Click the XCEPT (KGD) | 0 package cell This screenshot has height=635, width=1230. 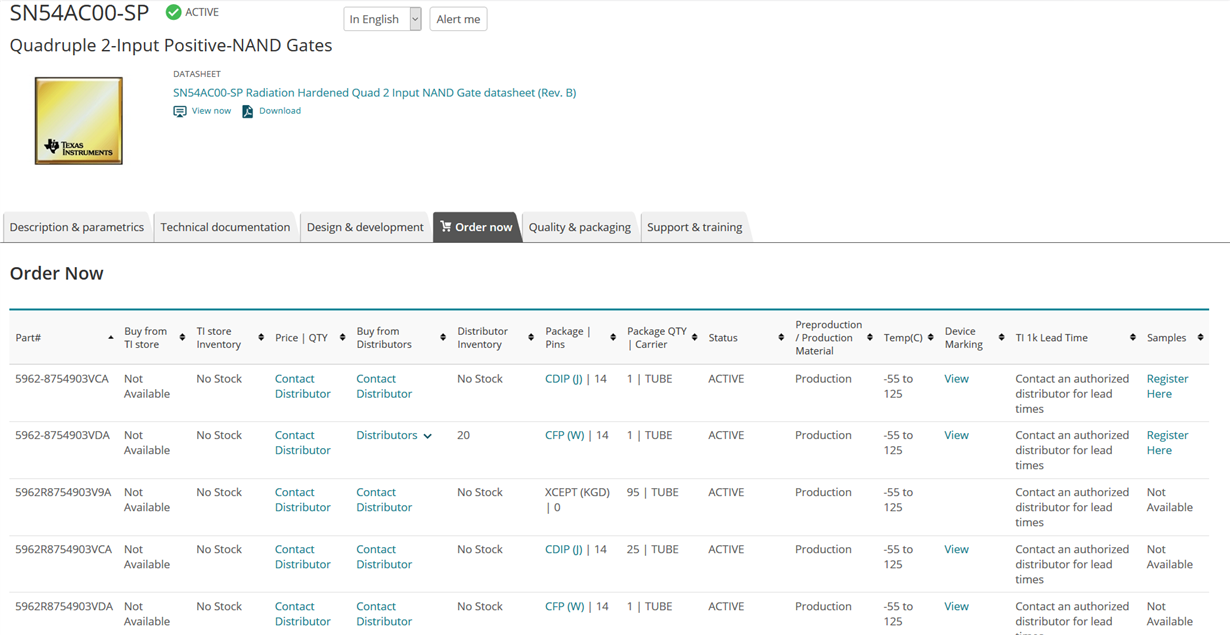tap(577, 500)
